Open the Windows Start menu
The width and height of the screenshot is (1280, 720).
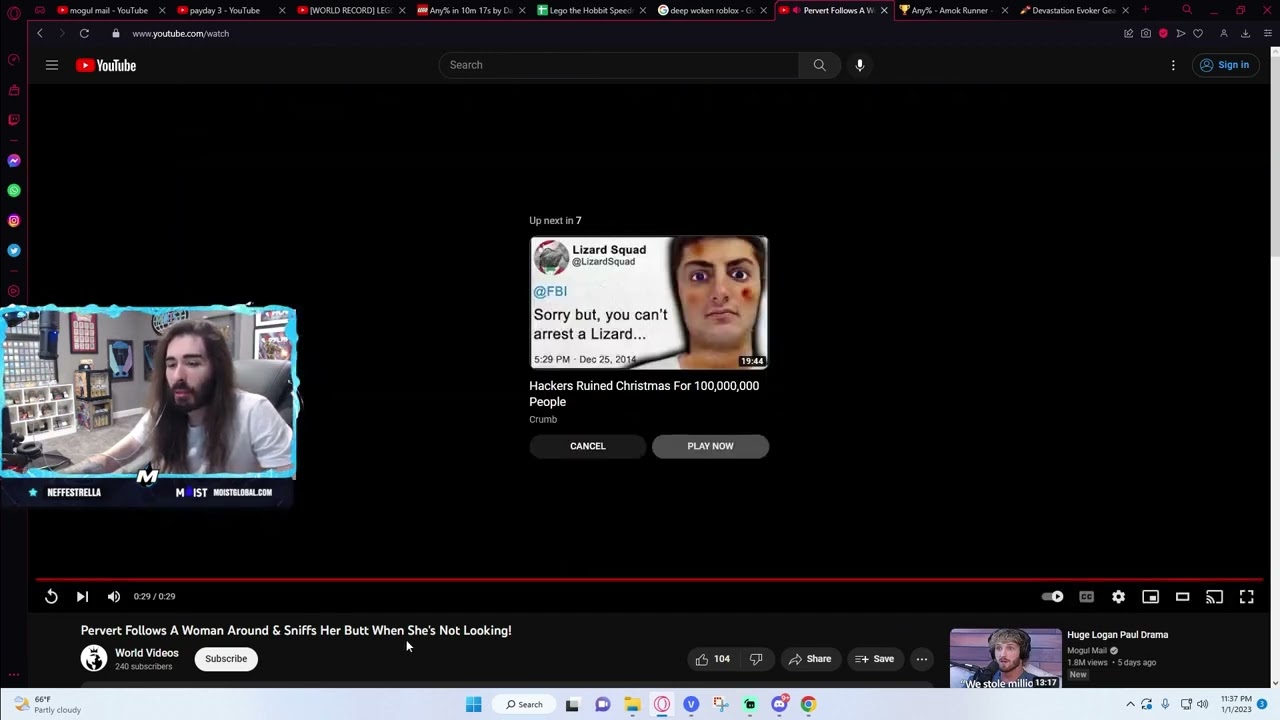point(473,704)
